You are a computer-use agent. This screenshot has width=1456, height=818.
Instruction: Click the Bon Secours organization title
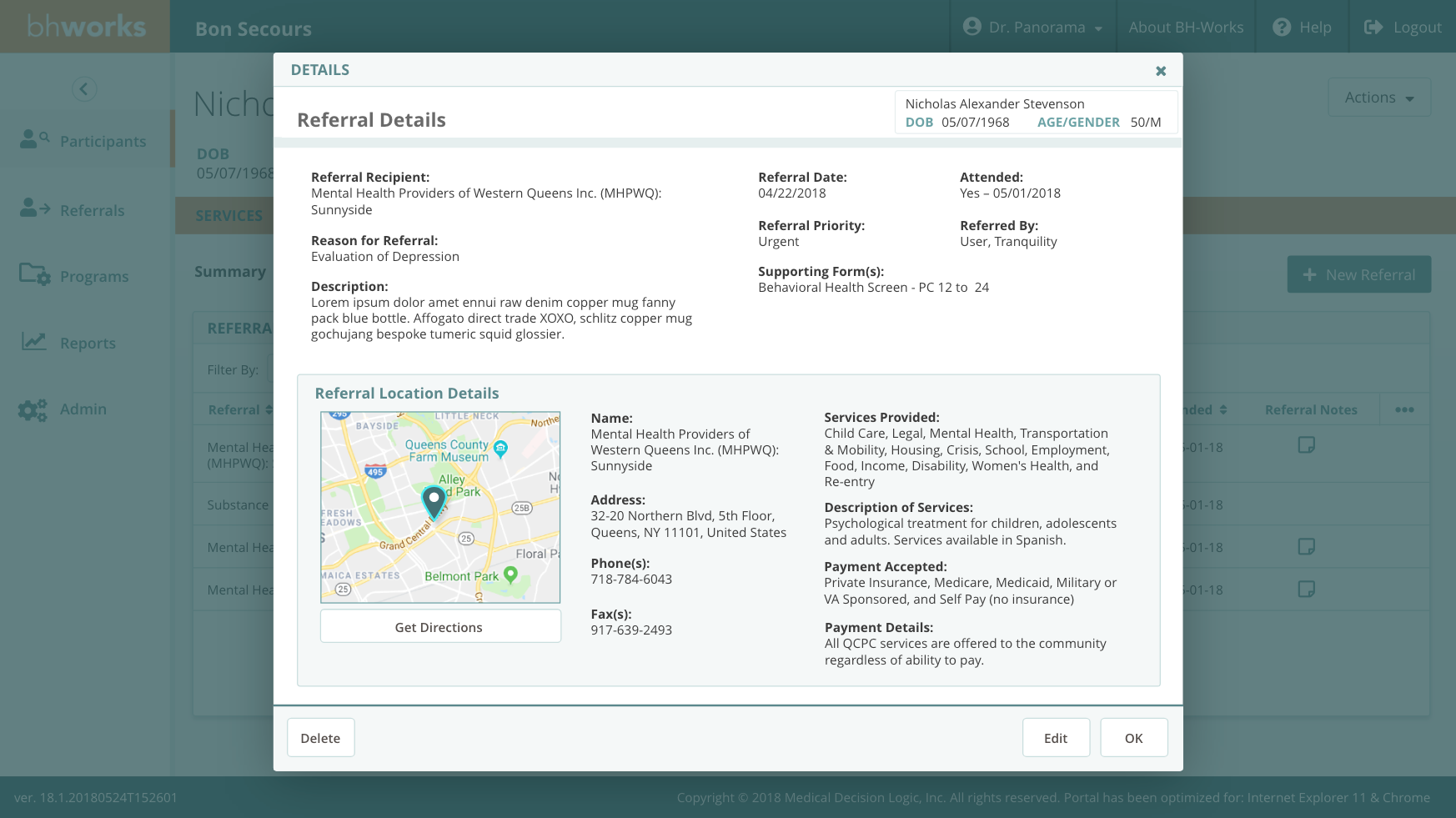254,28
